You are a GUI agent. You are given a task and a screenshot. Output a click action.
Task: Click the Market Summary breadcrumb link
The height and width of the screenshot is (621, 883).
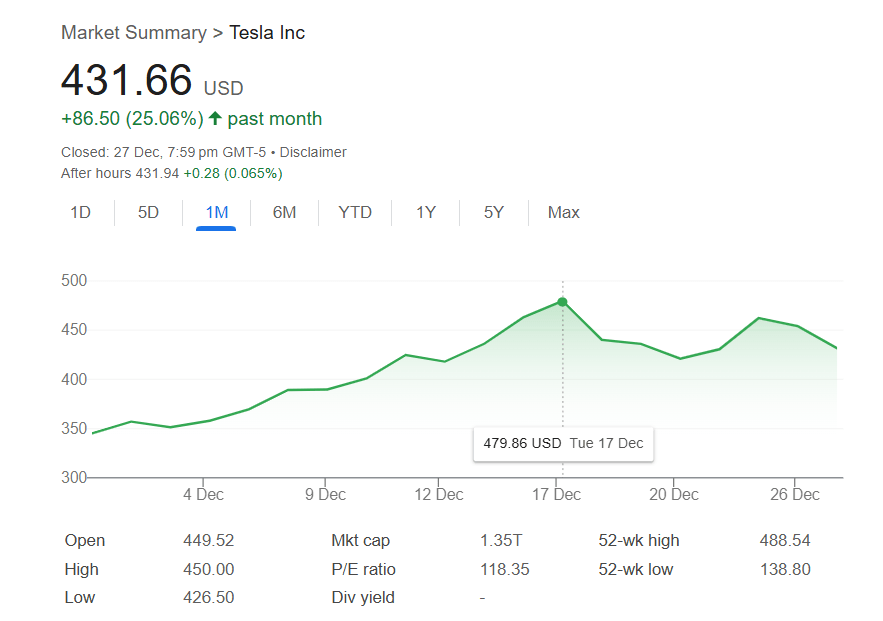(x=133, y=33)
